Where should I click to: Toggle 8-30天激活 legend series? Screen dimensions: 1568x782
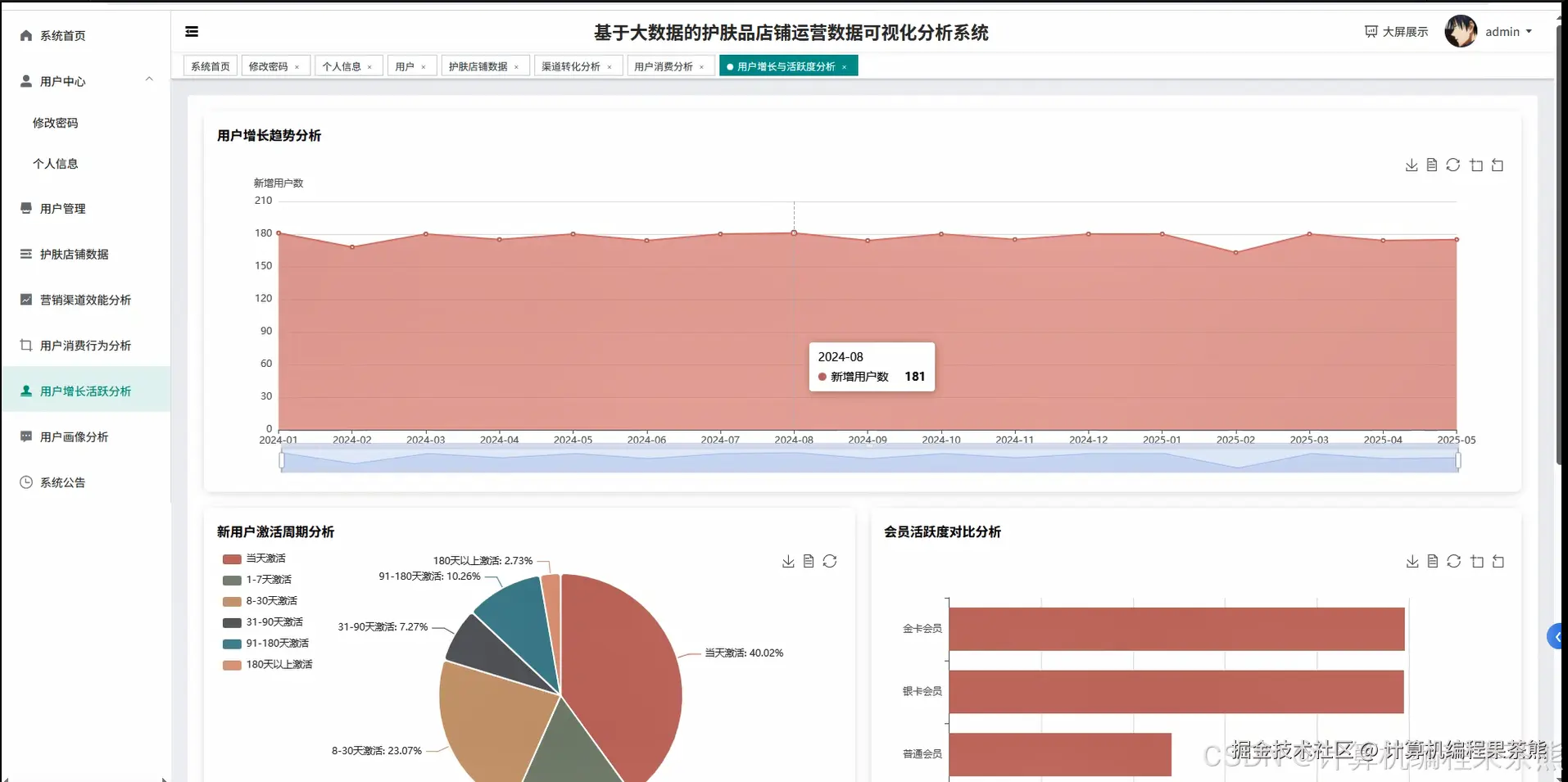[x=260, y=601]
